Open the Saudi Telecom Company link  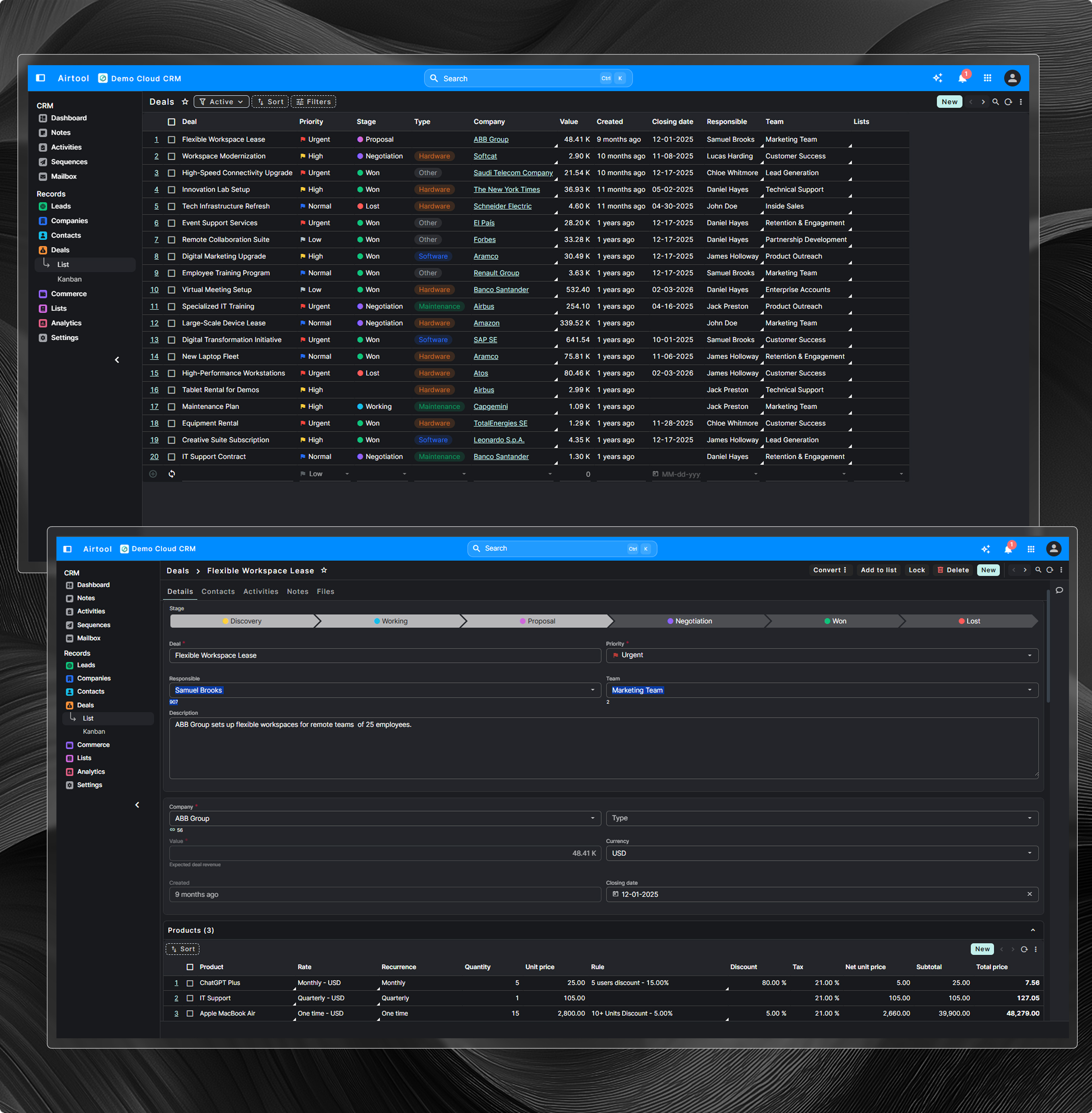click(513, 173)
